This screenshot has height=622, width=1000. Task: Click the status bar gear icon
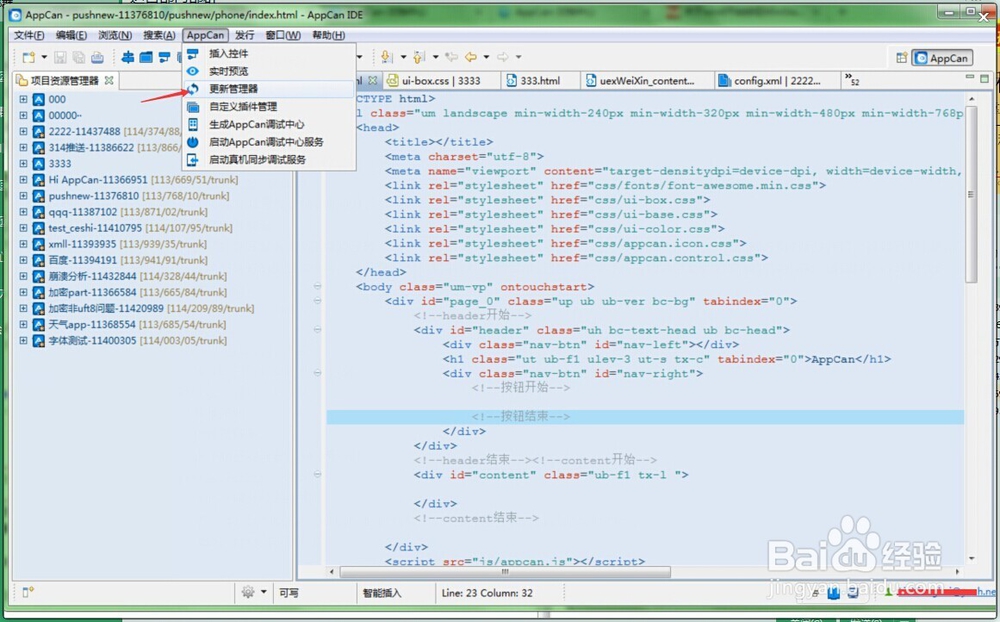coord(248,593)
